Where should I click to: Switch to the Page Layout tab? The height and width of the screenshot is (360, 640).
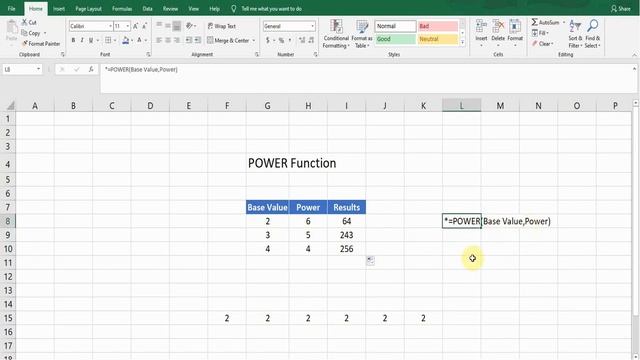(88, 9)
